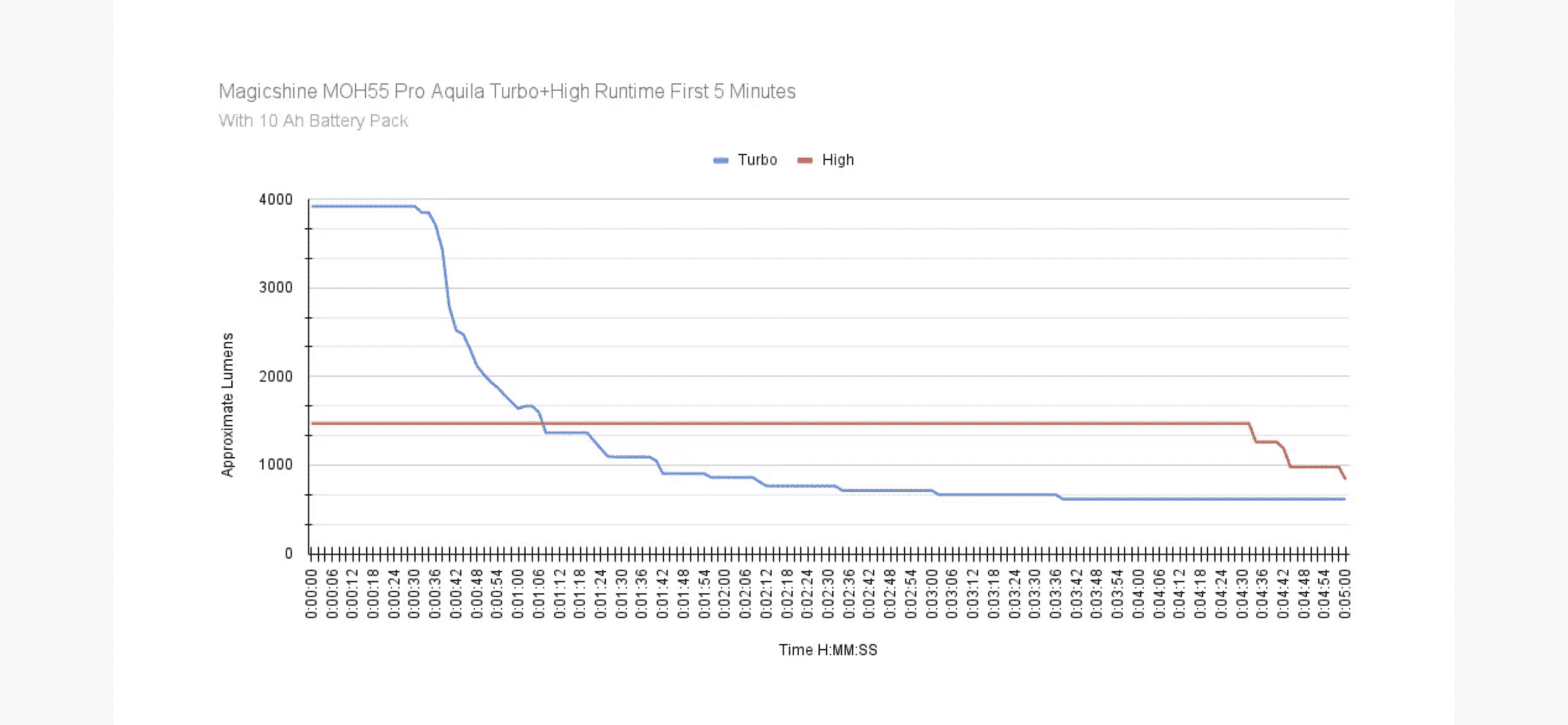Click the blue Turbo legend swatch

[x=721, y=161]
